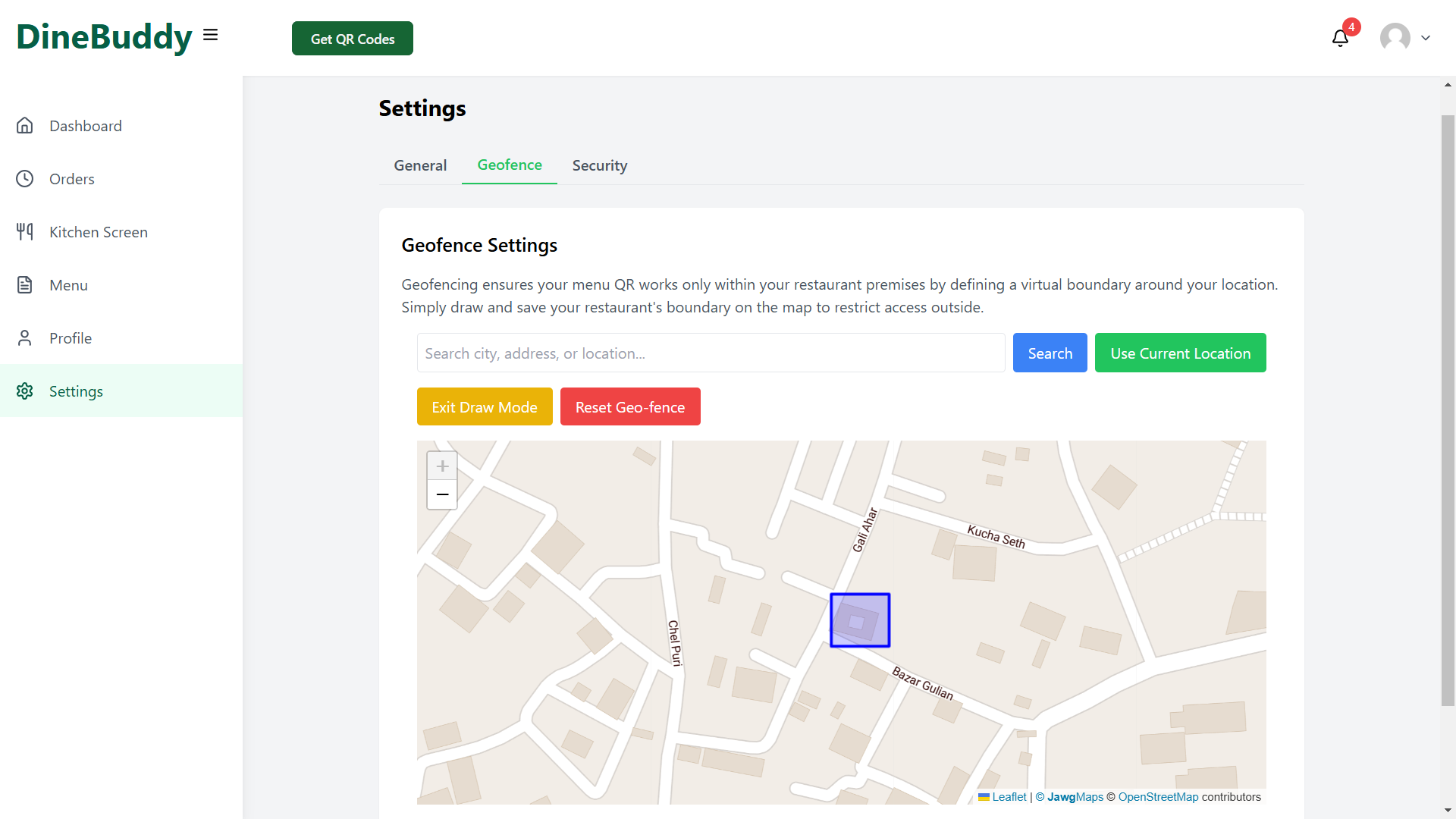The width and height of the screenshot is (1456, 819).
Task: Click the blue Search button
Action: pos(1050,353)
